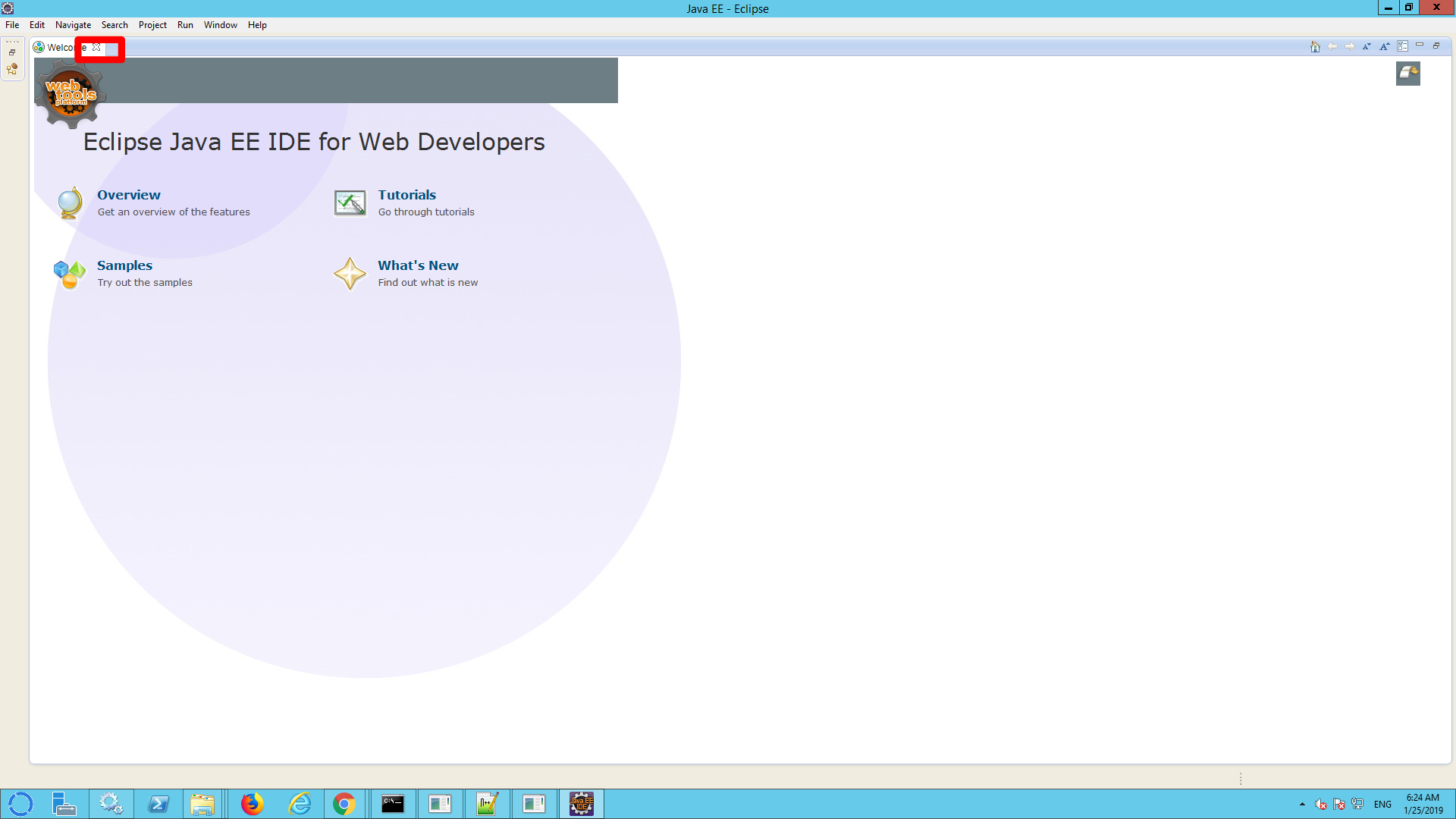The image size is (1456, 819).
Task: Switch to Java EE IDE taskbar button
Action: pyautogui.click(x=582, y=804)
